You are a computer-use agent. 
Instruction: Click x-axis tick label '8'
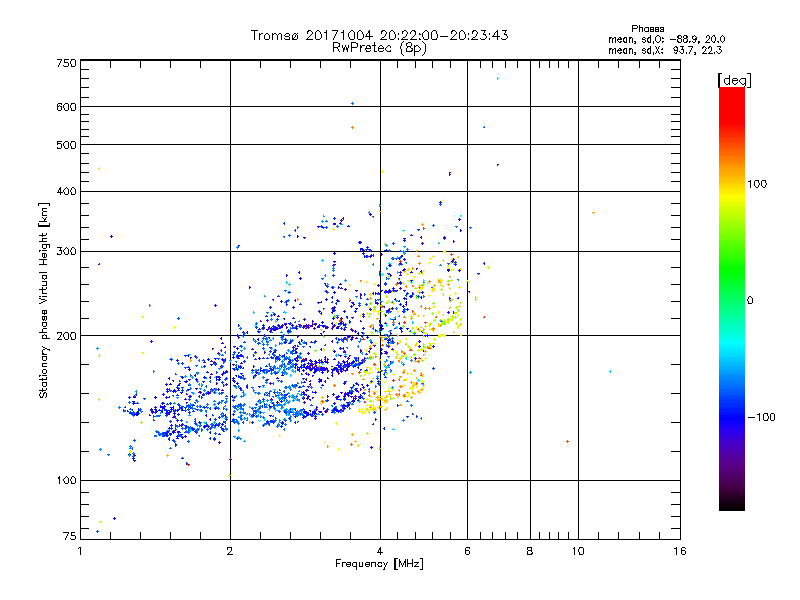click(530, 551)
